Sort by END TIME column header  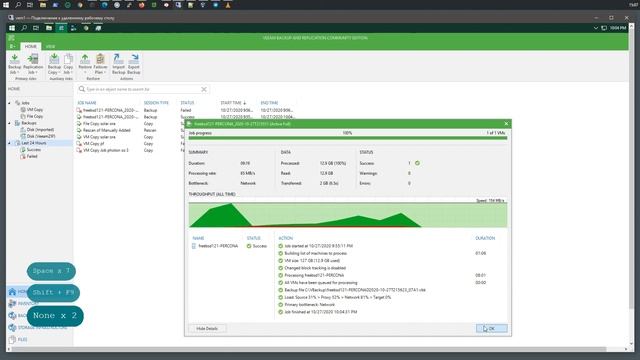(x=269, y=103)
